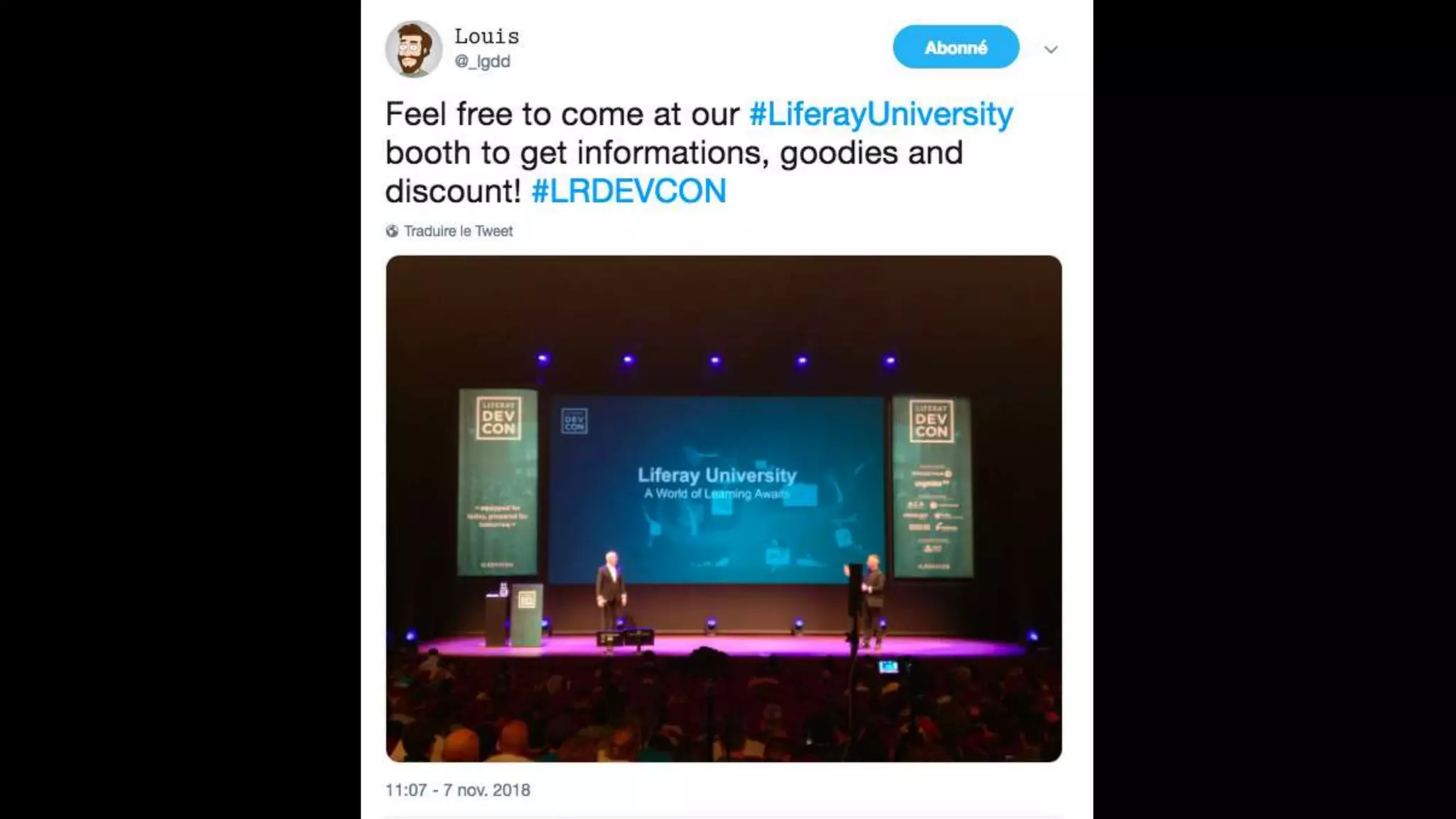Open the @_lgdd handle
1456x819 pixels.
click(482, 61)
